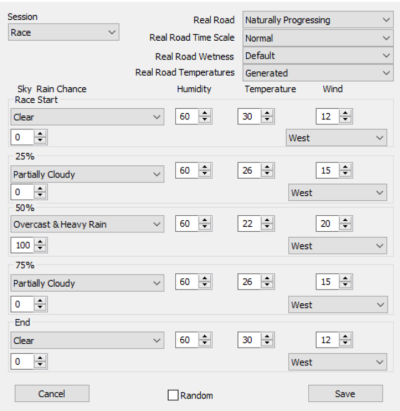Decrease 25% temperature with down arrow

(267, 174)
